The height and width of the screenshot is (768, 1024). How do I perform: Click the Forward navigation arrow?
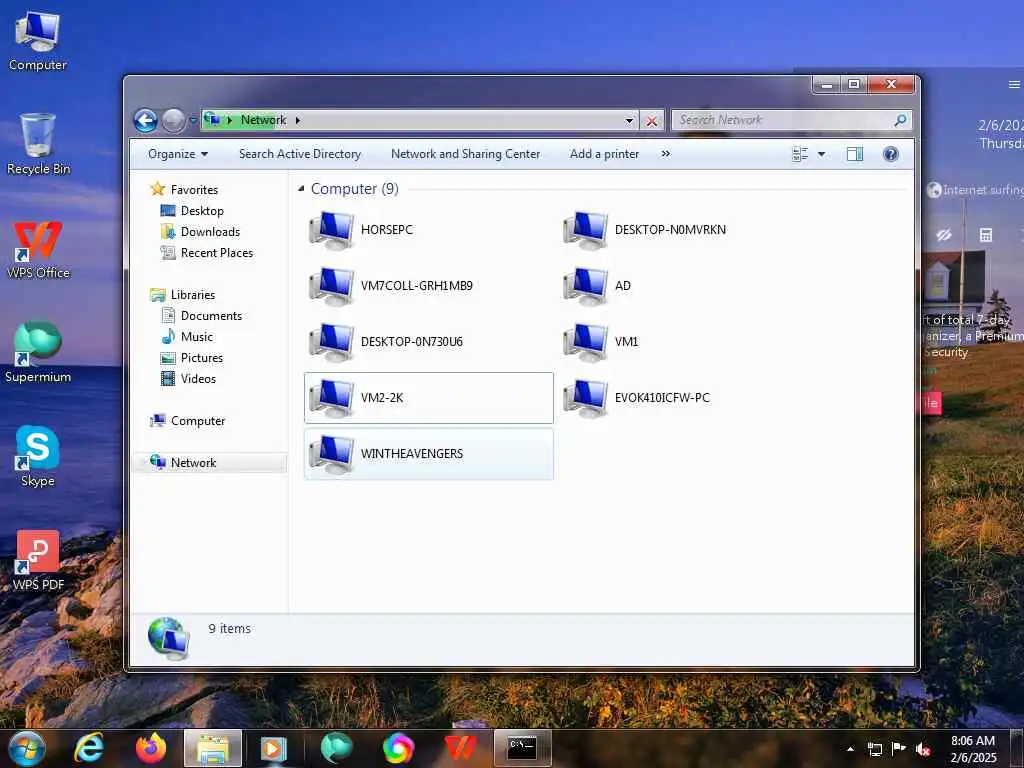(x=173, y=120)
